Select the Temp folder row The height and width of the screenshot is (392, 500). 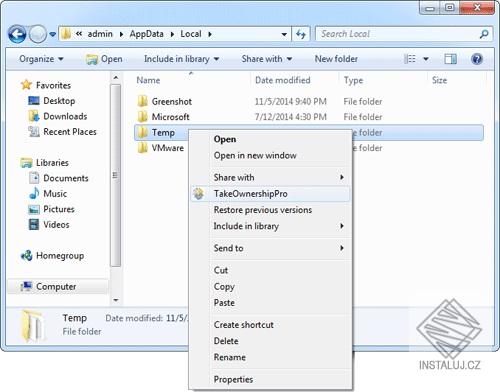[x=309, y=132]
